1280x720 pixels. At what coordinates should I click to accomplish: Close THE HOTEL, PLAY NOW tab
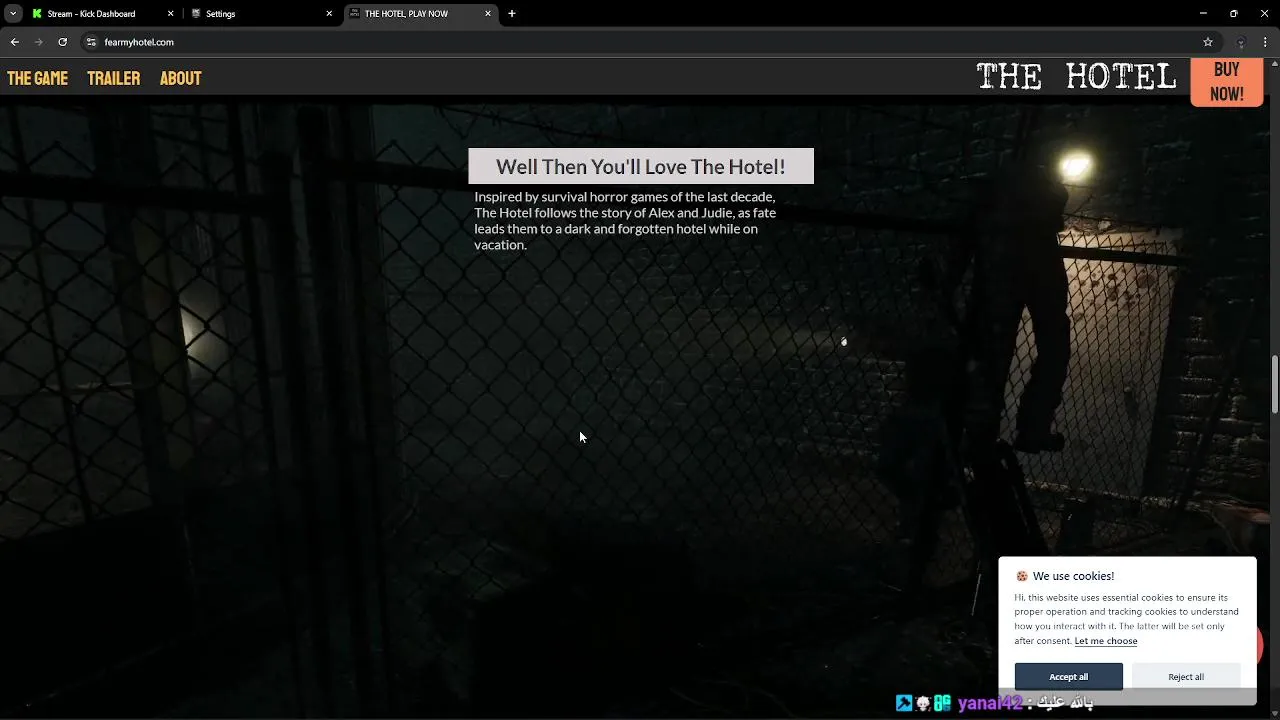(488, 14)
